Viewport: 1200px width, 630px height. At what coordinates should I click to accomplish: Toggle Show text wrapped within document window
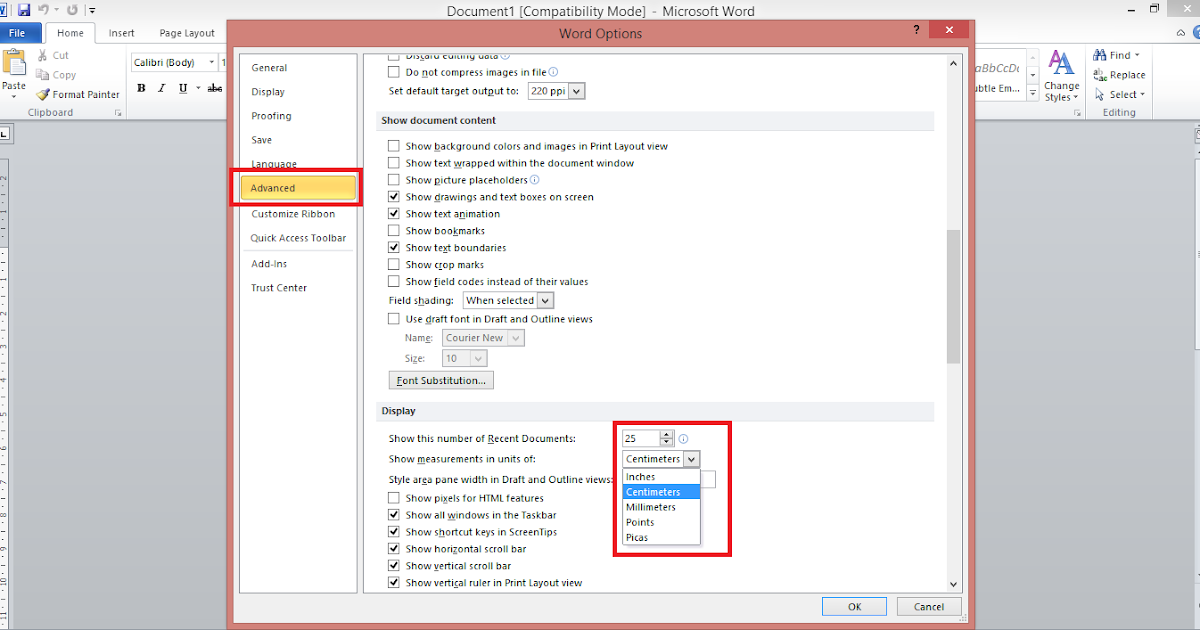point(393,163)
